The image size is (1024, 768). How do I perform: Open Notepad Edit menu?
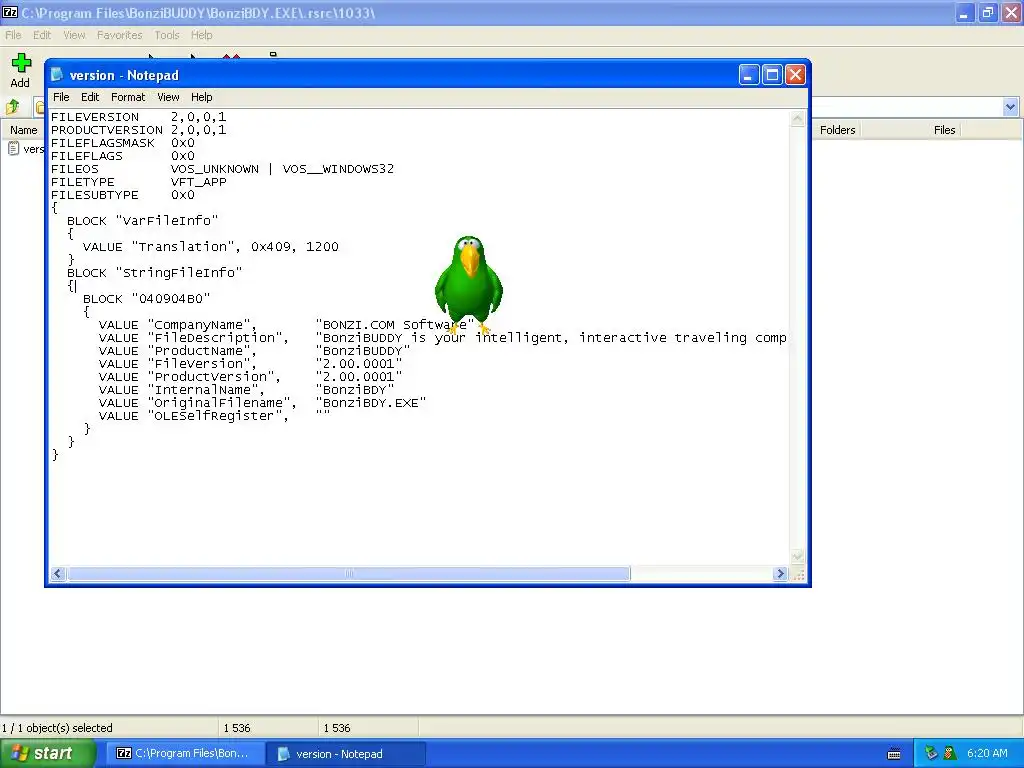(90, 97)
